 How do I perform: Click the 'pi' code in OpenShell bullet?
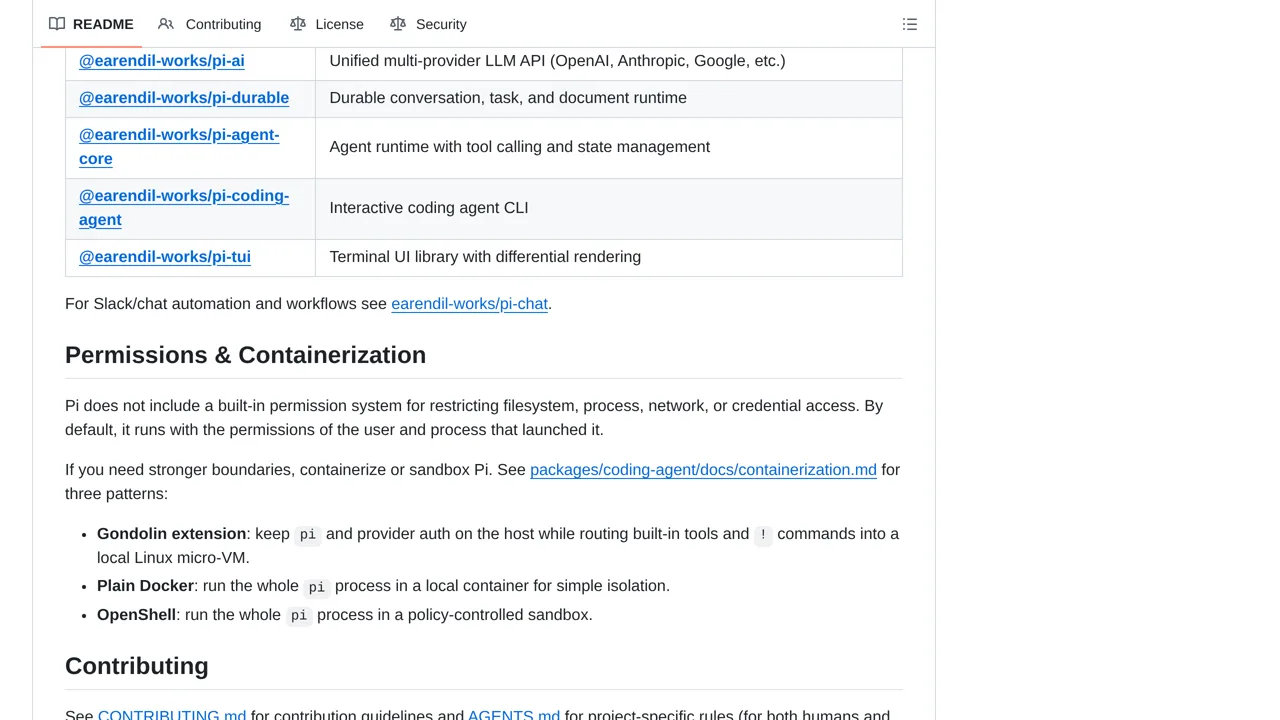pyautogui.click(x=299, y=616)
